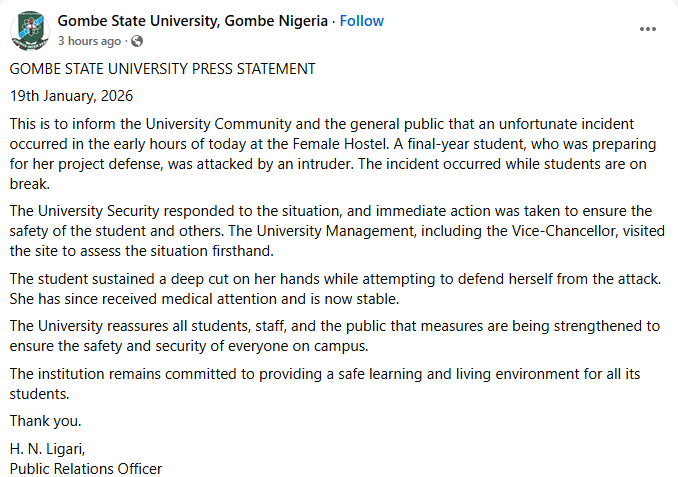
Task: Click the date "19th January, 2026"
Action: click(71, 97)
